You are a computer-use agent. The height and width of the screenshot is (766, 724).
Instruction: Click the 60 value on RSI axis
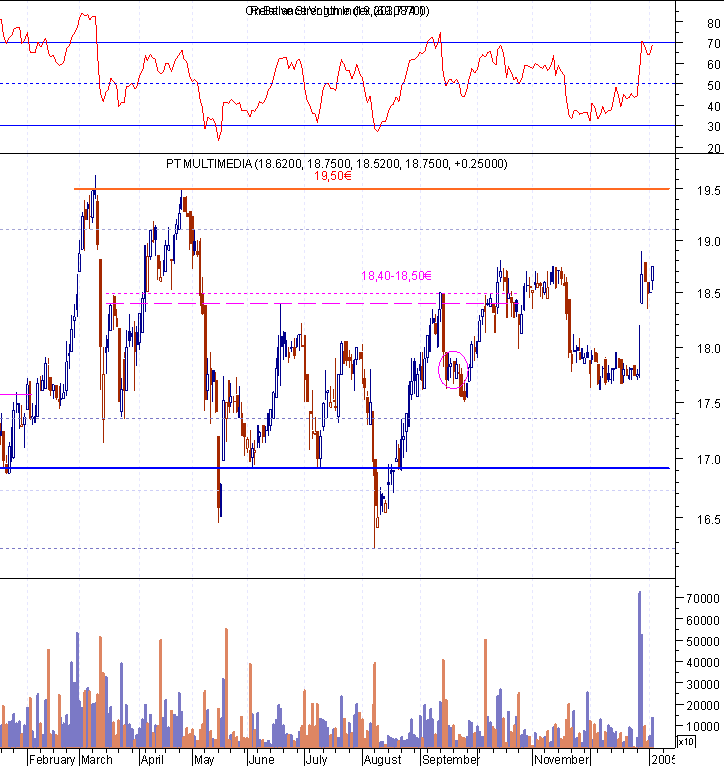pyautogui.click(x=714, y=64)
